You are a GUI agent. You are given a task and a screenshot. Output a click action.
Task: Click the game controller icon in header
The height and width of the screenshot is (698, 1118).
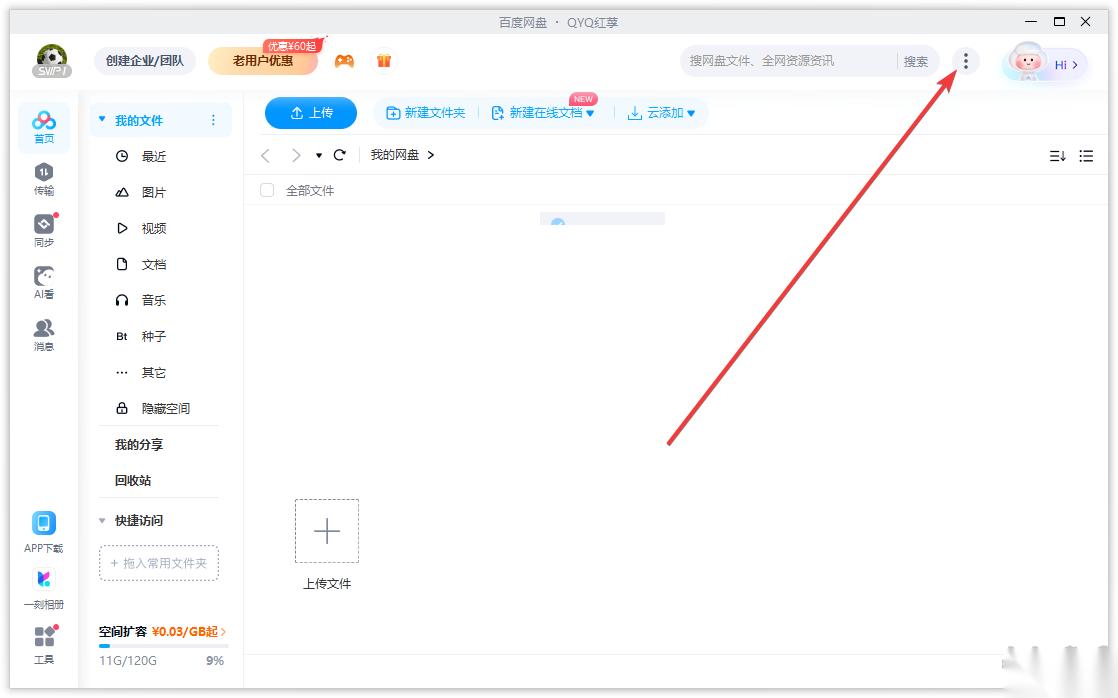tap(344, 61)
